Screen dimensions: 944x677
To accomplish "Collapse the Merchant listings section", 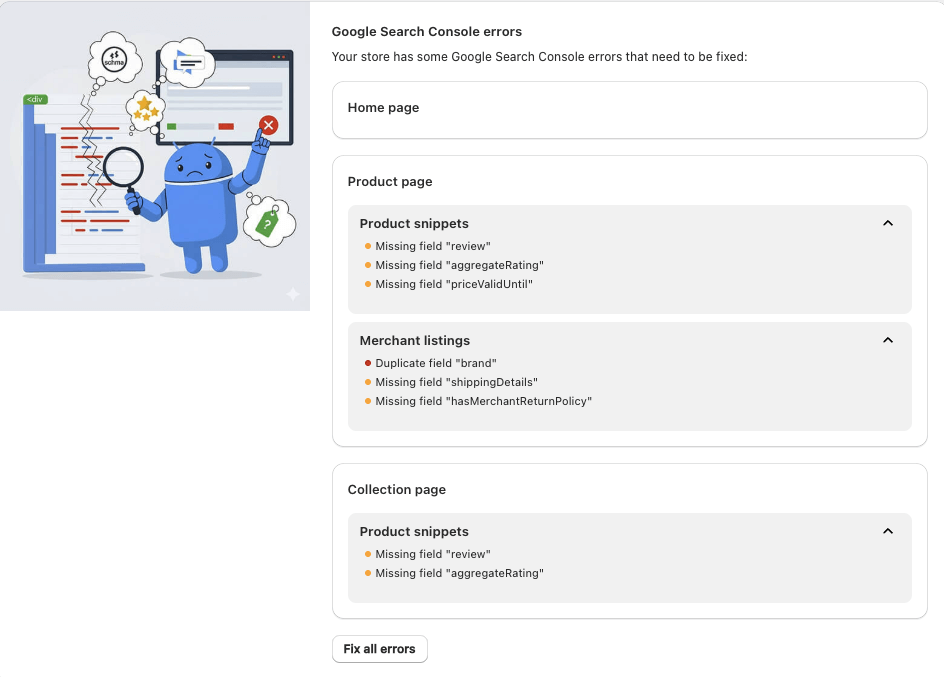I will [x=887, y=340].
